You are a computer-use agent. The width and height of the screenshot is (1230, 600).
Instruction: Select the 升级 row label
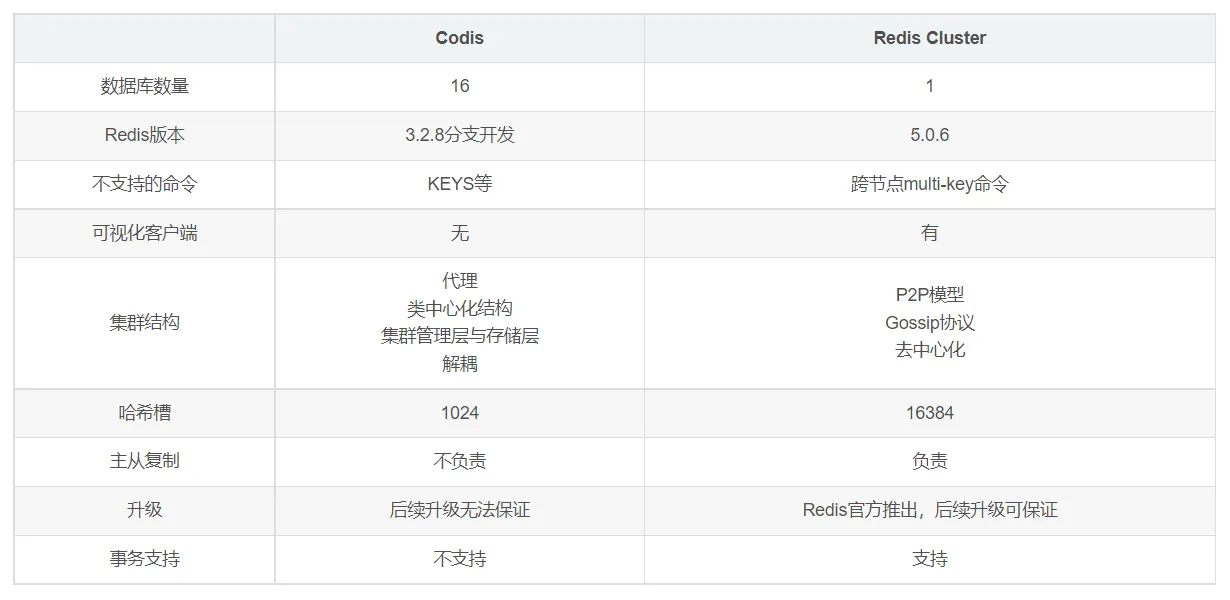[145, 510]
